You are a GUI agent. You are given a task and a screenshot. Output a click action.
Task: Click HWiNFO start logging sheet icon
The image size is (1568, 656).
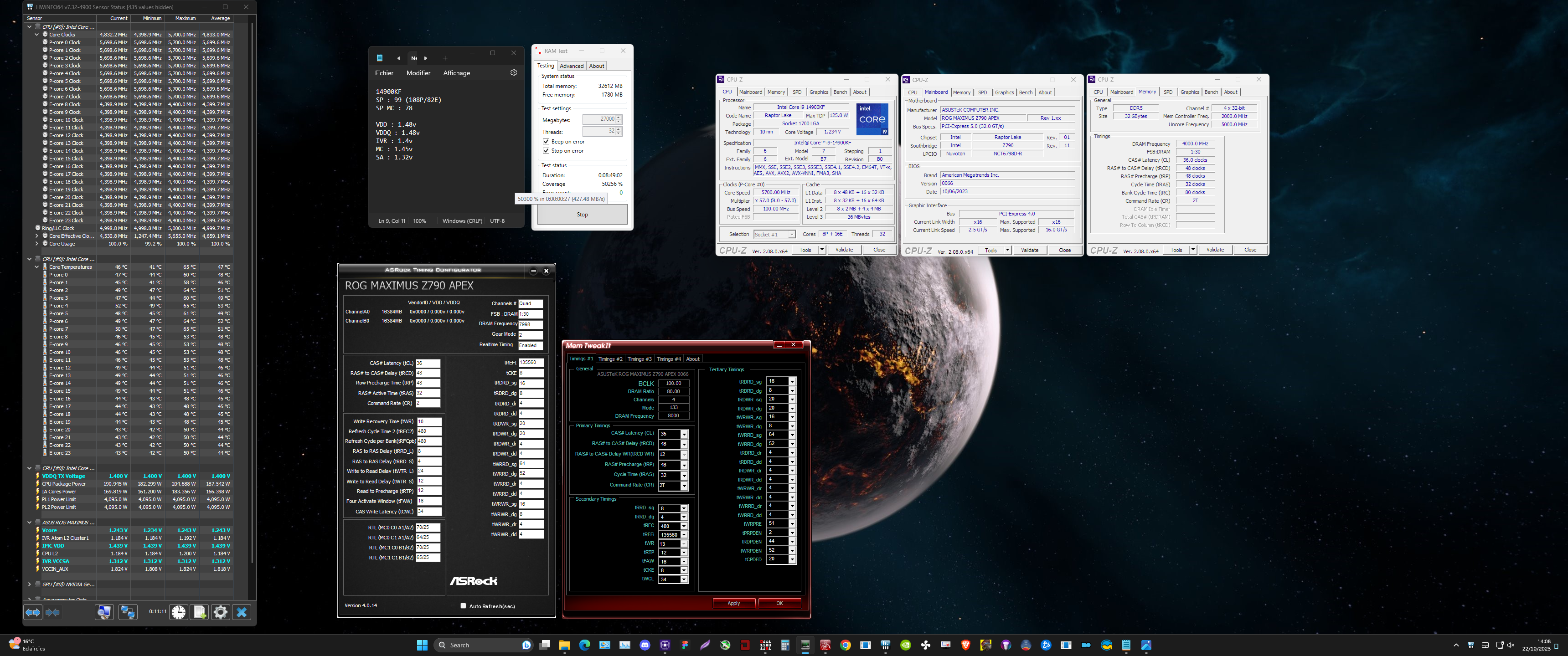200,612
